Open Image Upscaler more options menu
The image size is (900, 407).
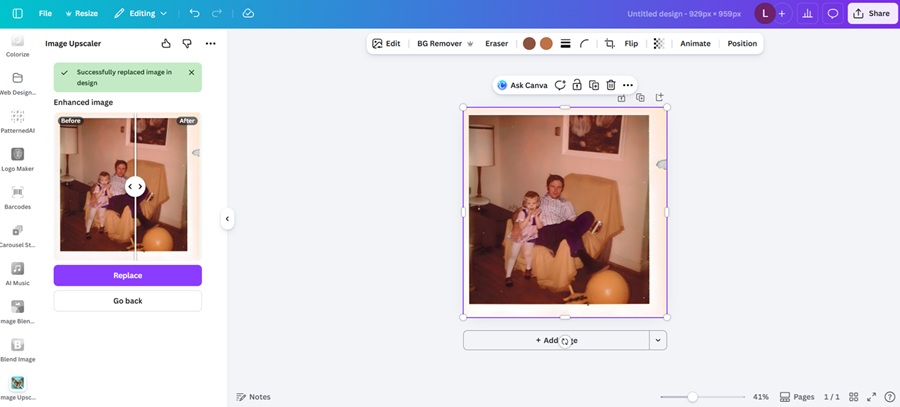[211, 43]
